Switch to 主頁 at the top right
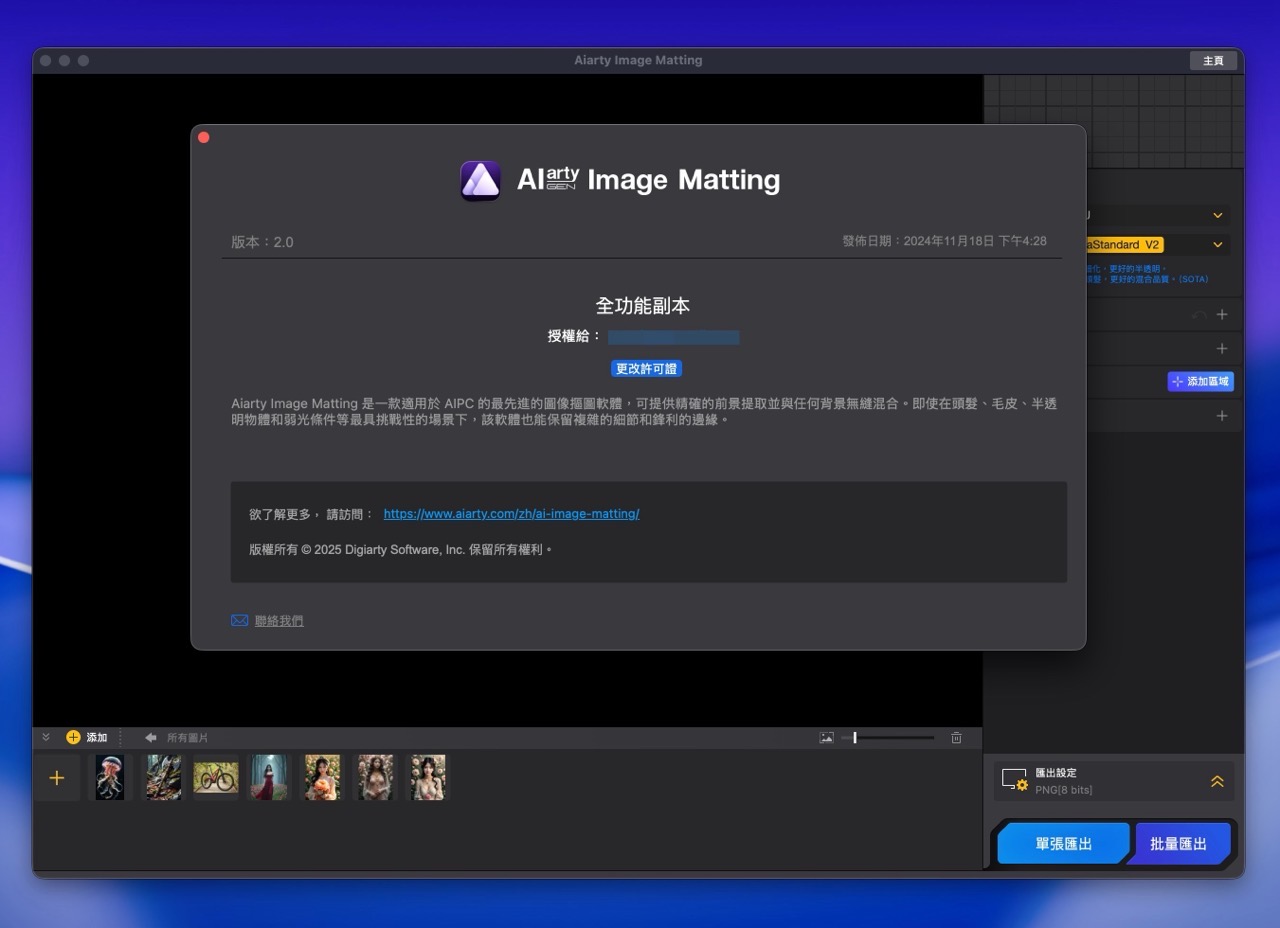This screenshot has height=928, width=1280. click(1213, 60)
